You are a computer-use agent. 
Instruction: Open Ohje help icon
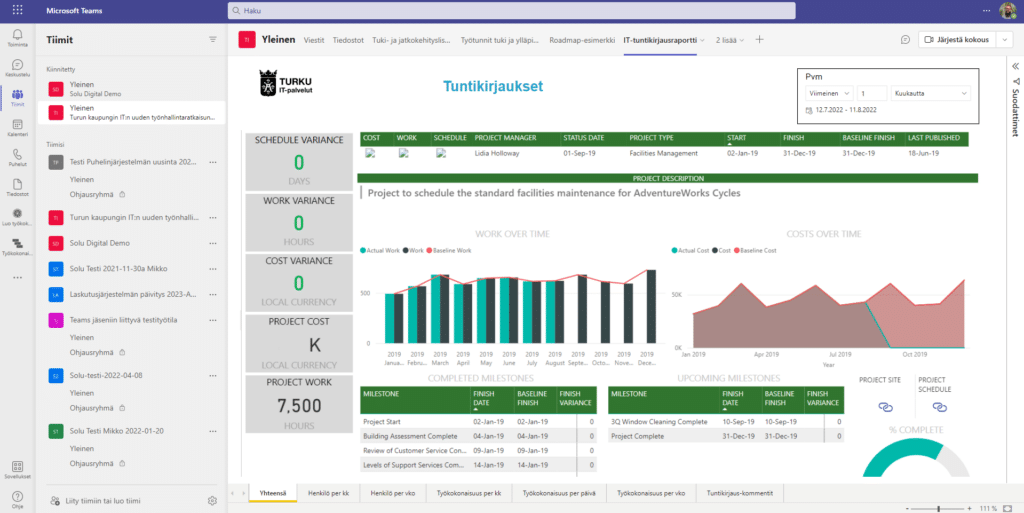click(x=18, y=499)
